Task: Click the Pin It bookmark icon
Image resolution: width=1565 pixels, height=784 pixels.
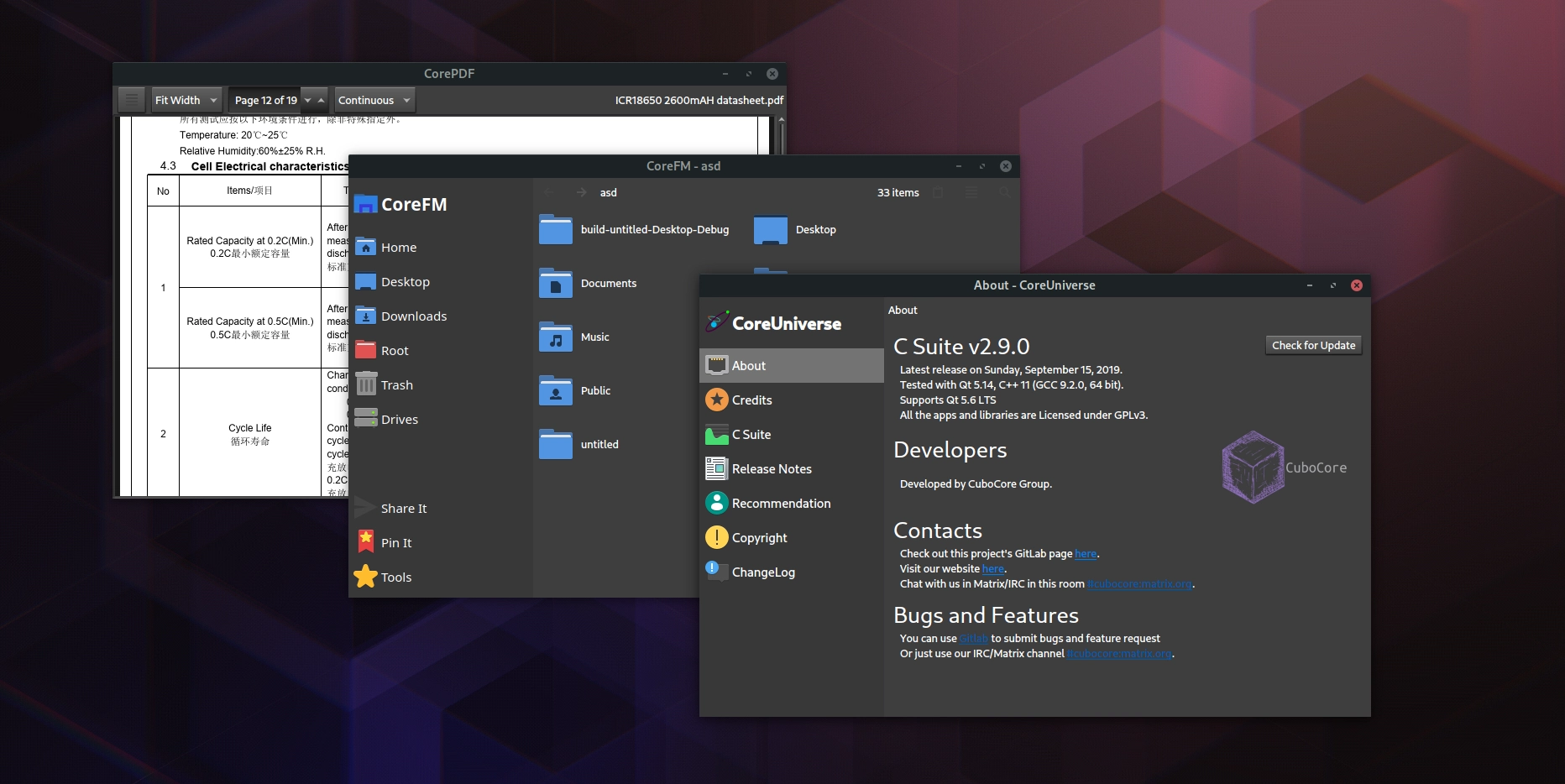Action: [x=366, y=542]
